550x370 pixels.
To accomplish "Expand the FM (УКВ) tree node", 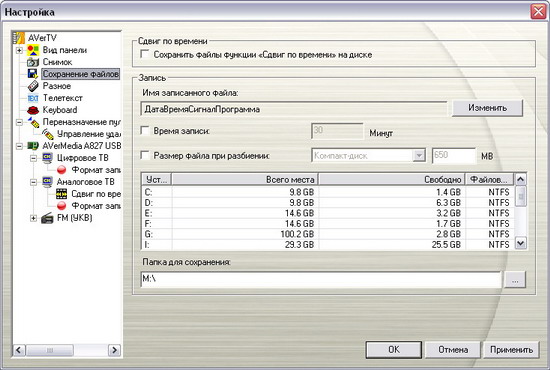I will tap(33, 218).
